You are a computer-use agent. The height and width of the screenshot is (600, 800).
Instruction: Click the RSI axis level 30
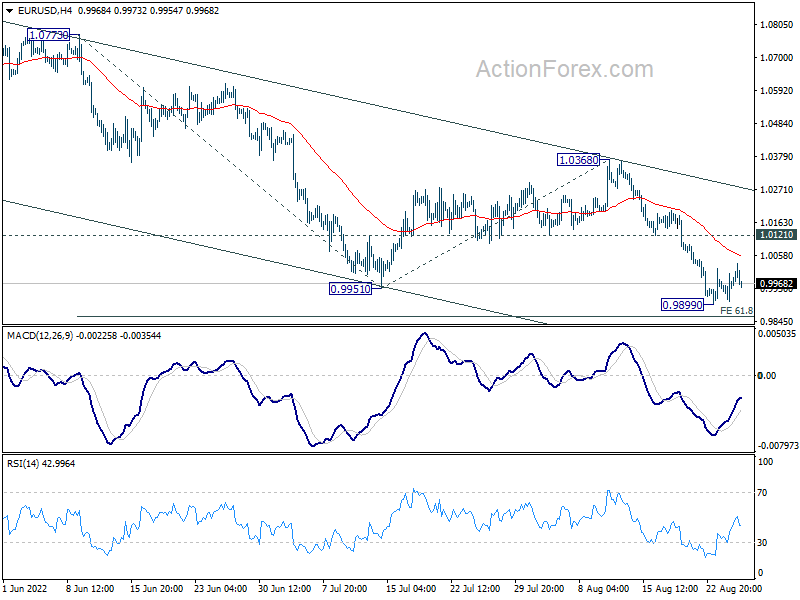tap(762, 542)
